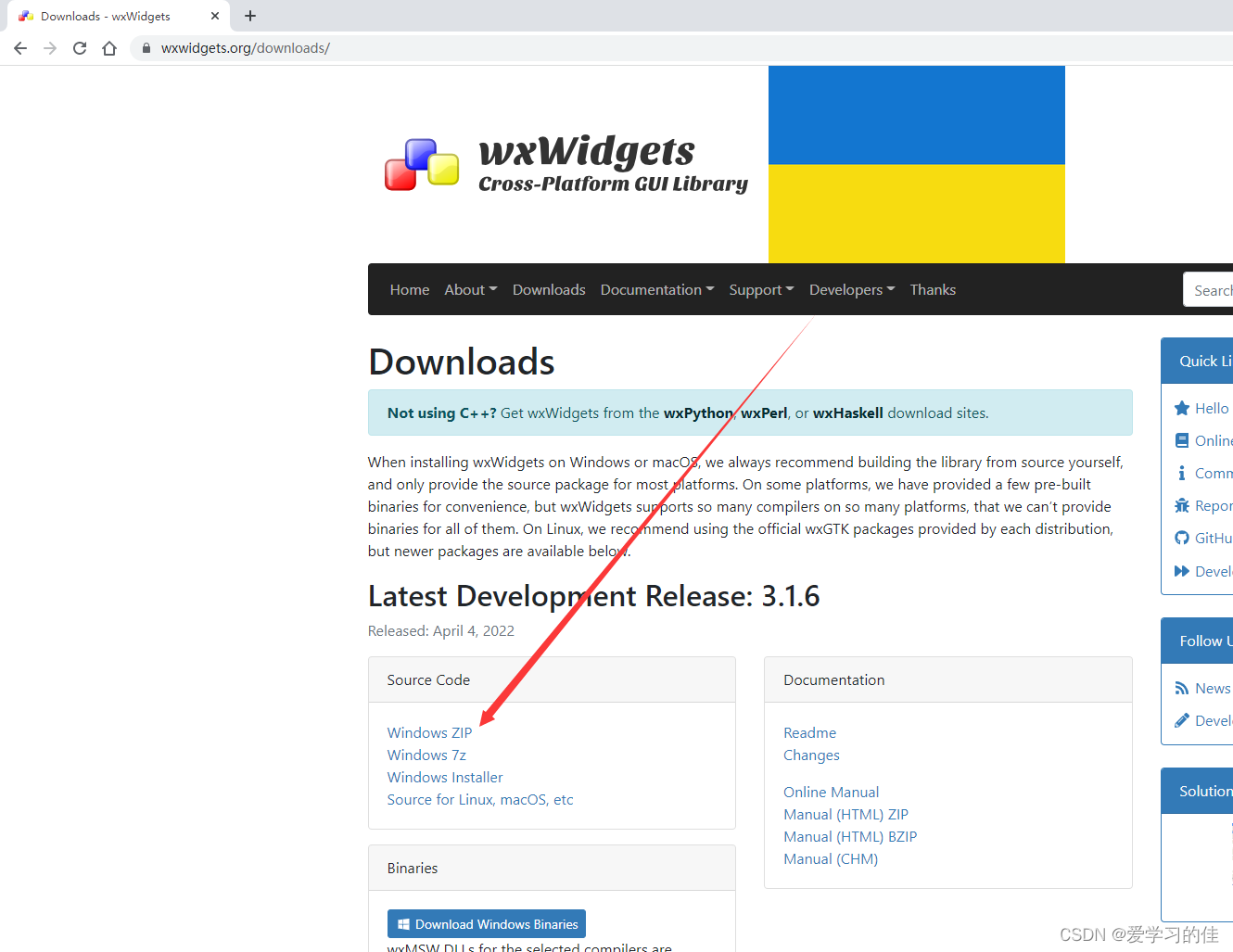Click the book icon beside Online
The image size is (1233, 952).
point(1182,440)
